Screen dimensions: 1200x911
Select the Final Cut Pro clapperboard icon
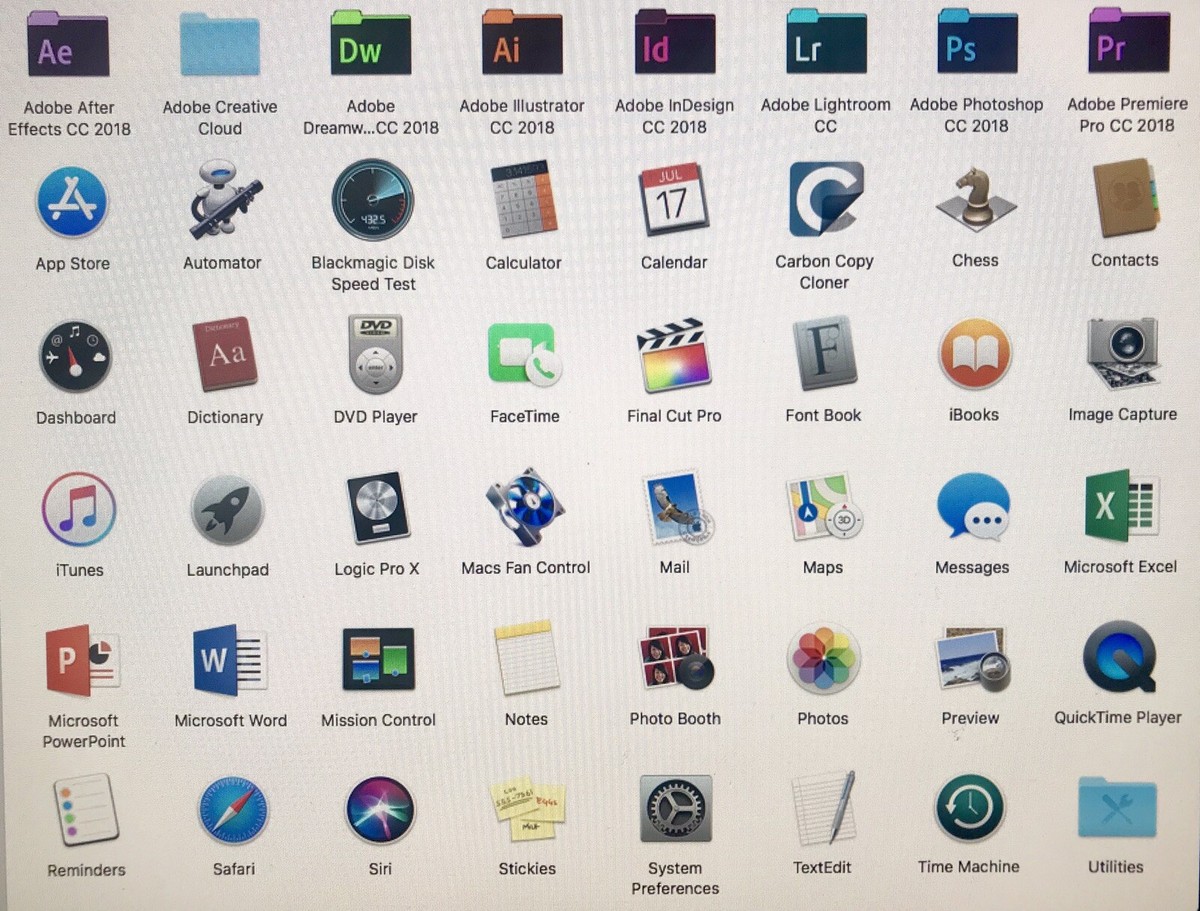pyautogui.click(x=674, y=354)
